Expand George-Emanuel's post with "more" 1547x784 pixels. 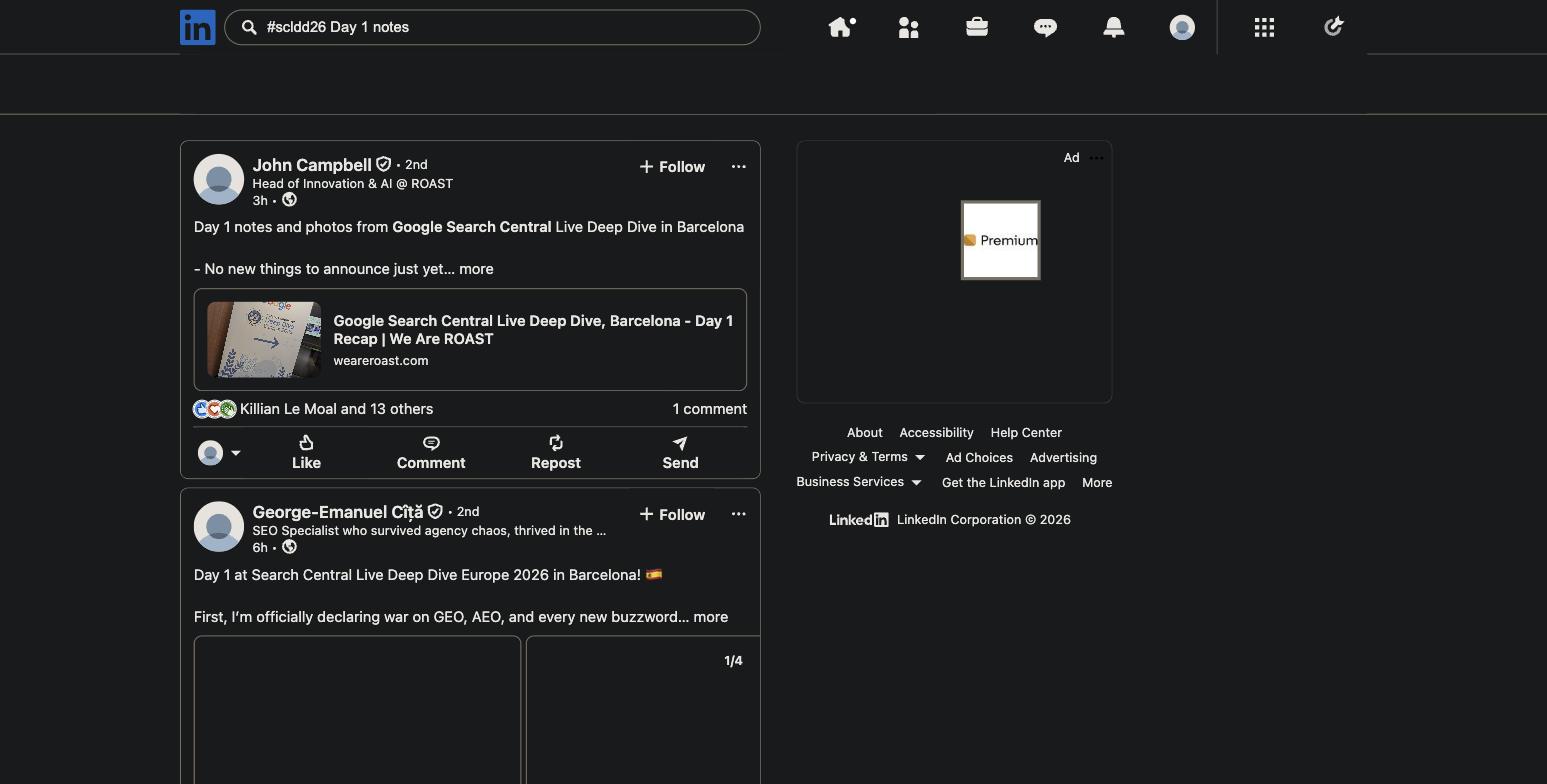coord(710,617)
